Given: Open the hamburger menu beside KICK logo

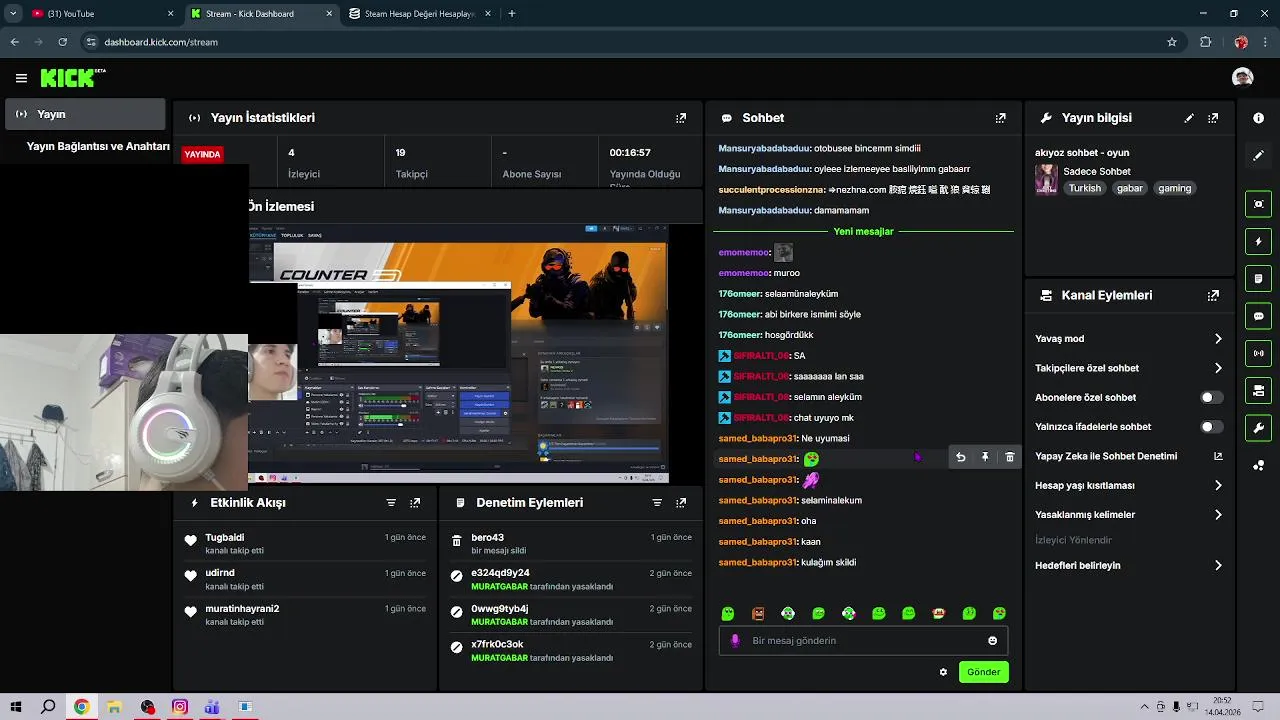Looking at the screenshot, I should pos(21,78).
